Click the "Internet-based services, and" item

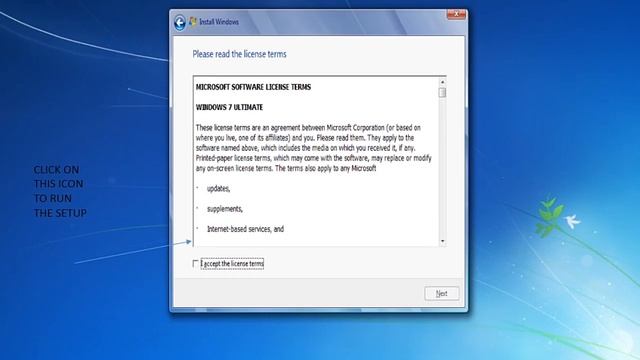click(245, 229)
